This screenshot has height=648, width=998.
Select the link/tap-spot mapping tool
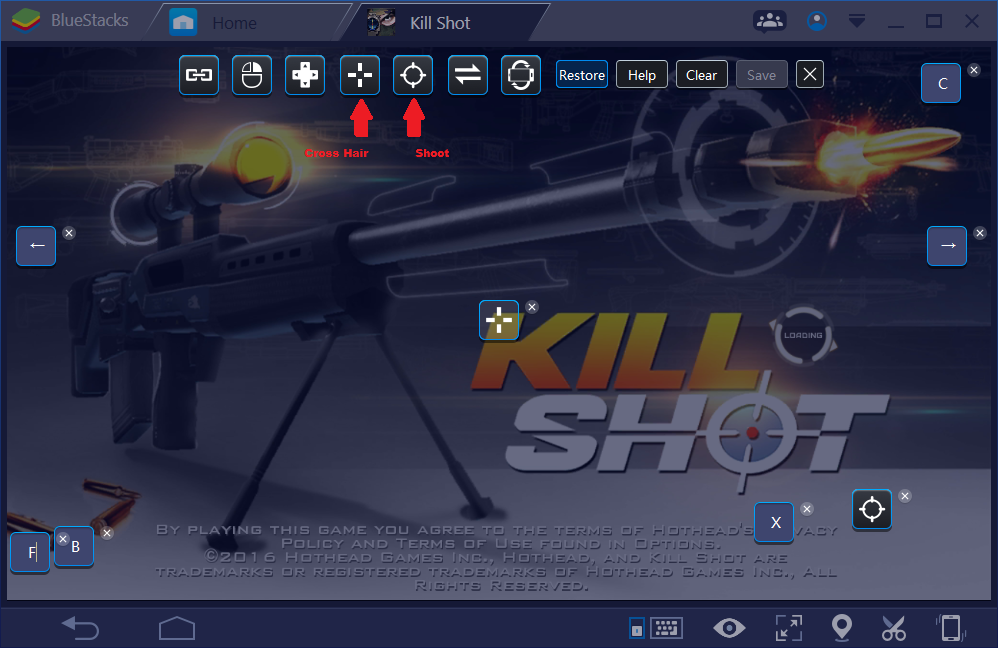[x=199, y=75]
